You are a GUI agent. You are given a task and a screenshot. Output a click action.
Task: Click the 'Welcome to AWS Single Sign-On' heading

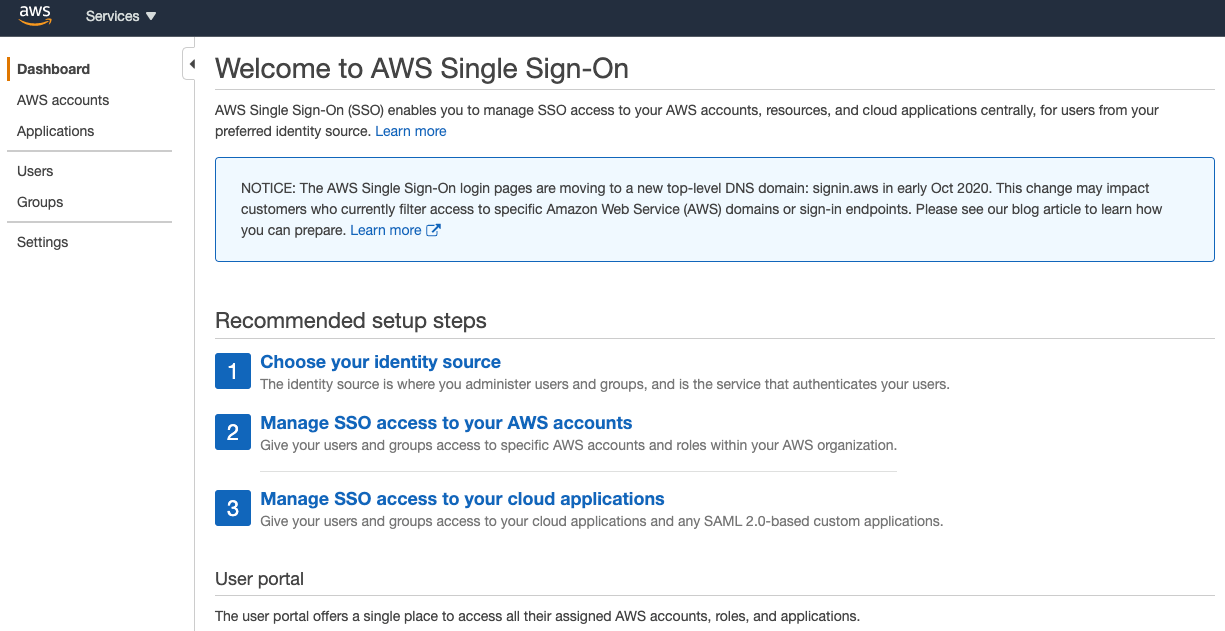point(422,69)
